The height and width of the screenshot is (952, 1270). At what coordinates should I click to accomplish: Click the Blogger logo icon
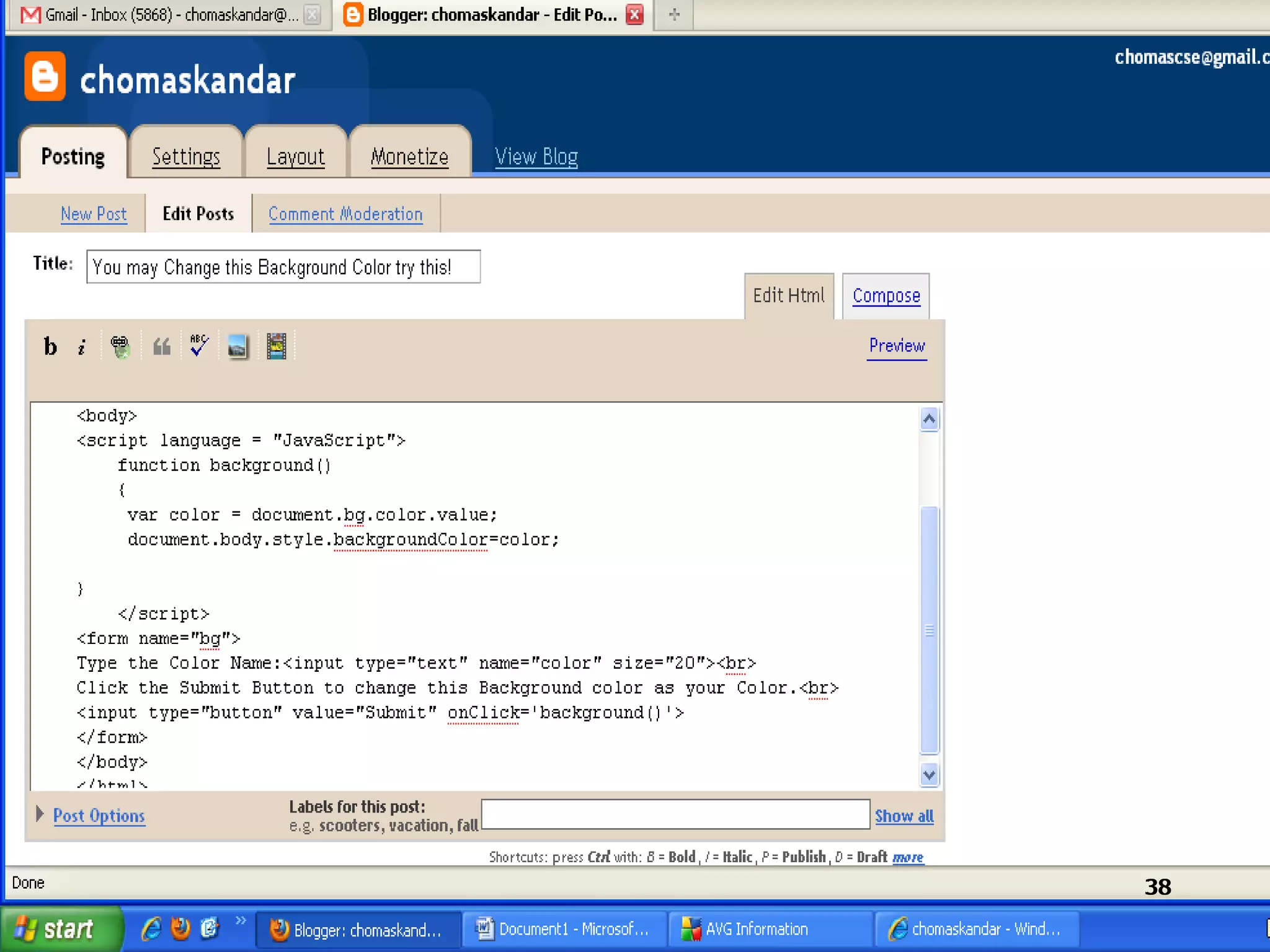[x=45, y=77]
